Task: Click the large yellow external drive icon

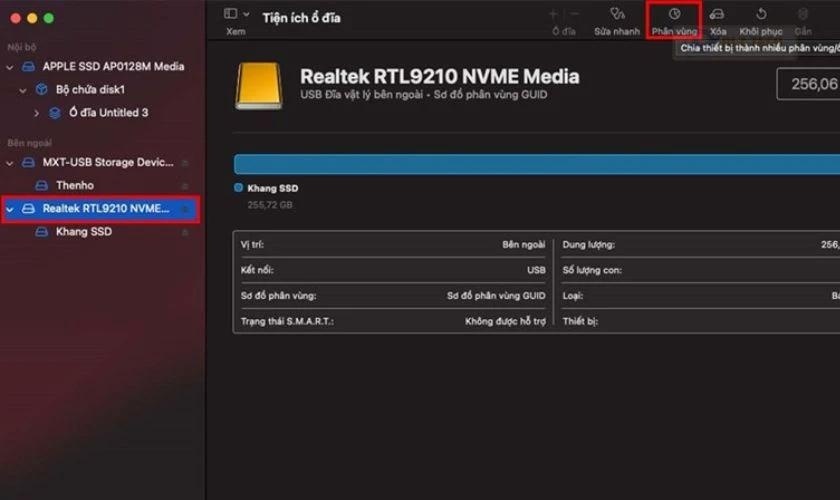Action: (258, 86)
